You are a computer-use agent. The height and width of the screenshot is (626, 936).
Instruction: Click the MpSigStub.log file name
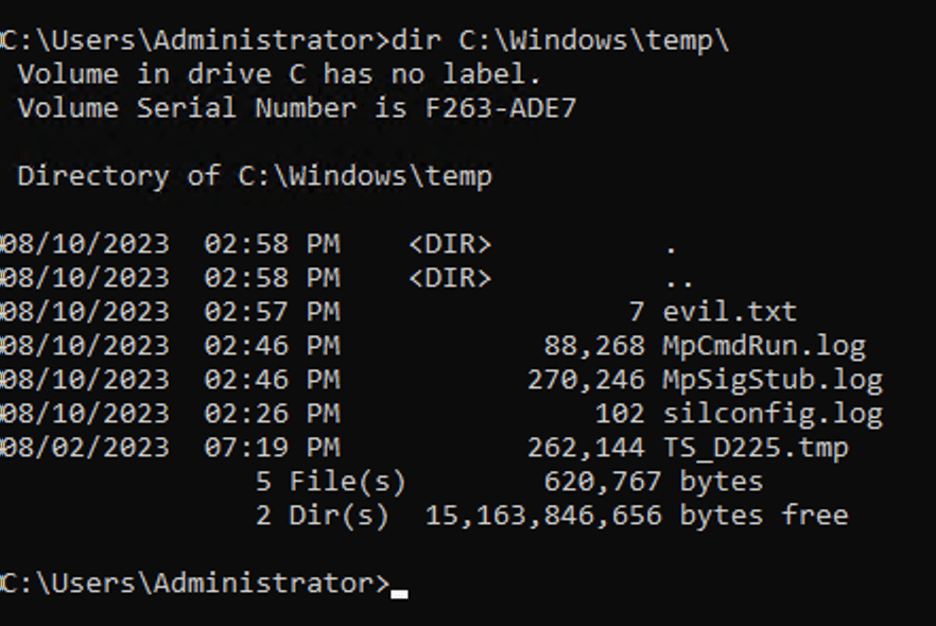click(772, 380)
